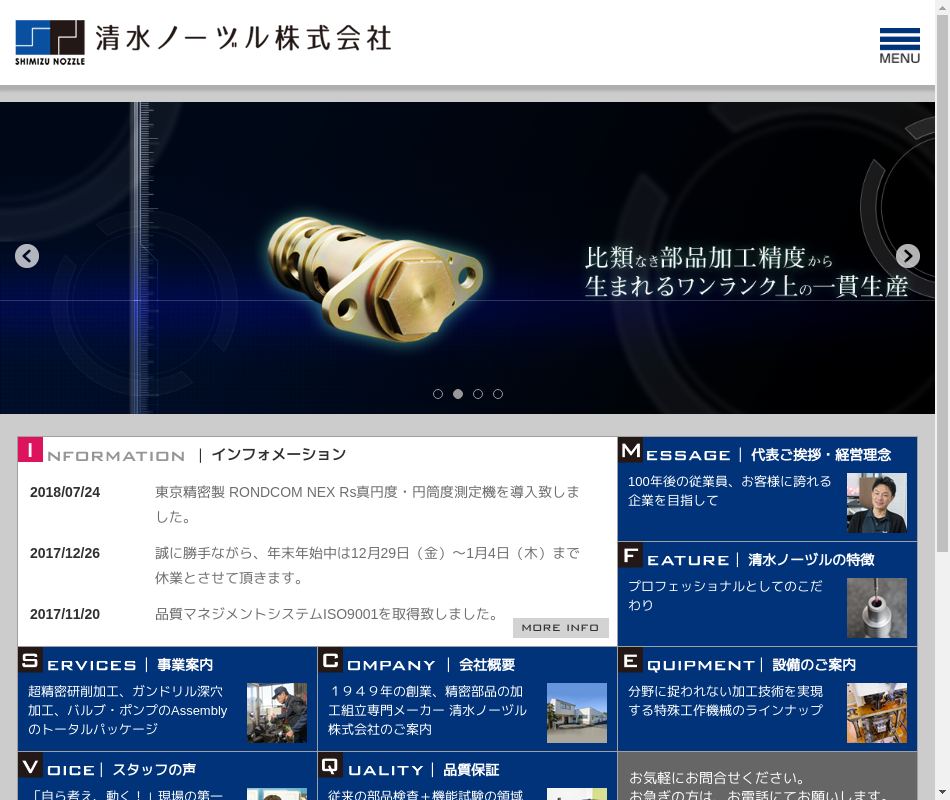Screen dimensions: 950x800
Task: Click the nozzle part thumbnail in Feature
Action: 876,608
